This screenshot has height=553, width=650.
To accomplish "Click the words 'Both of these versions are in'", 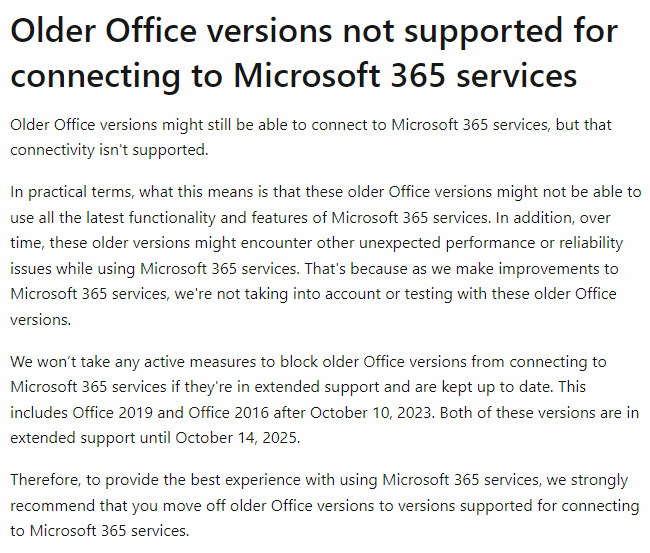I will (x=539, y=413).
